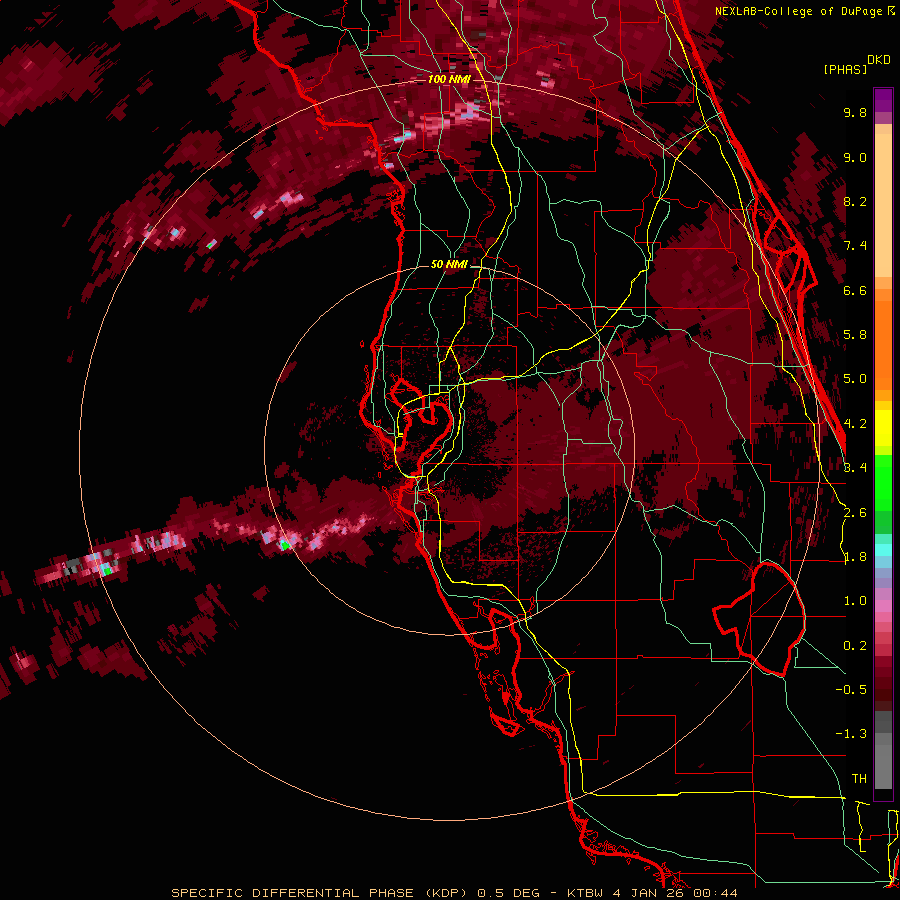
Task: Click the 1.0 value on the color scale
Action: click(855, 601)
